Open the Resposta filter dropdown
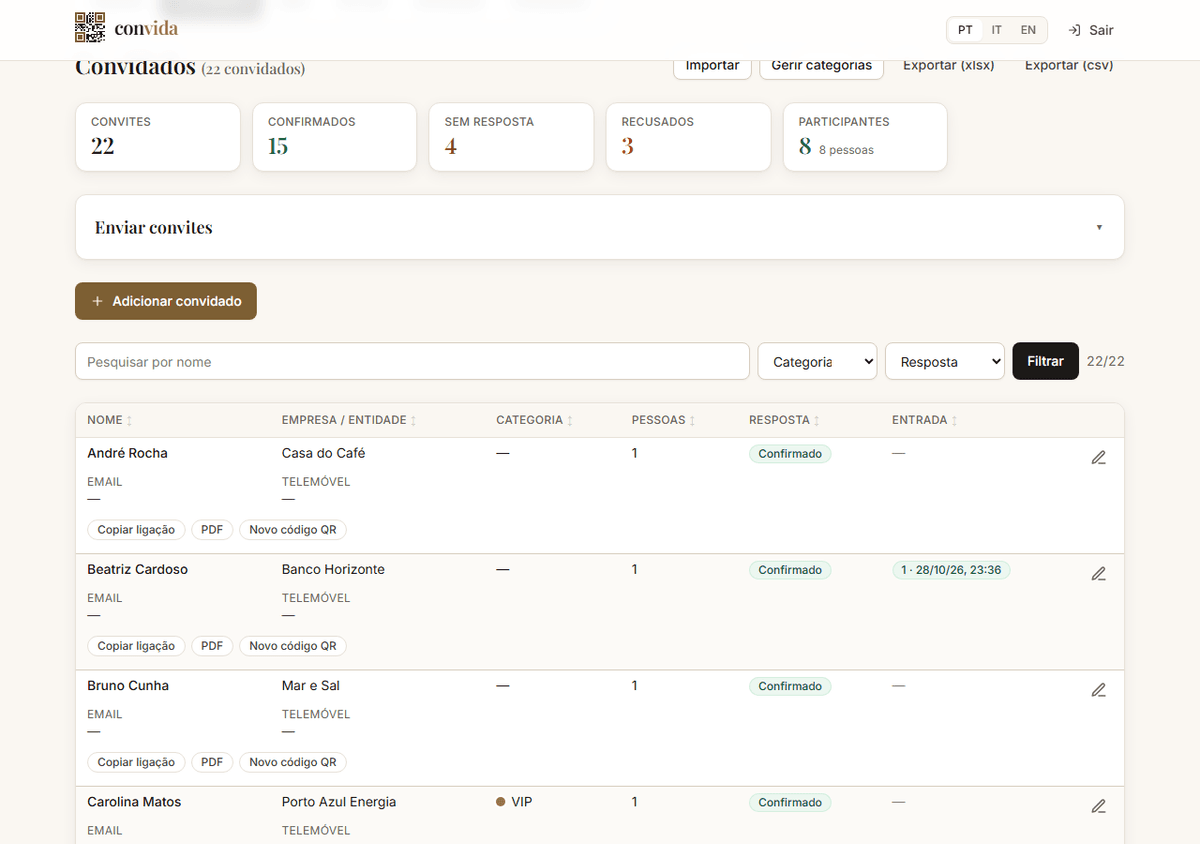1200x844 pixels. [x=945, y=362]
